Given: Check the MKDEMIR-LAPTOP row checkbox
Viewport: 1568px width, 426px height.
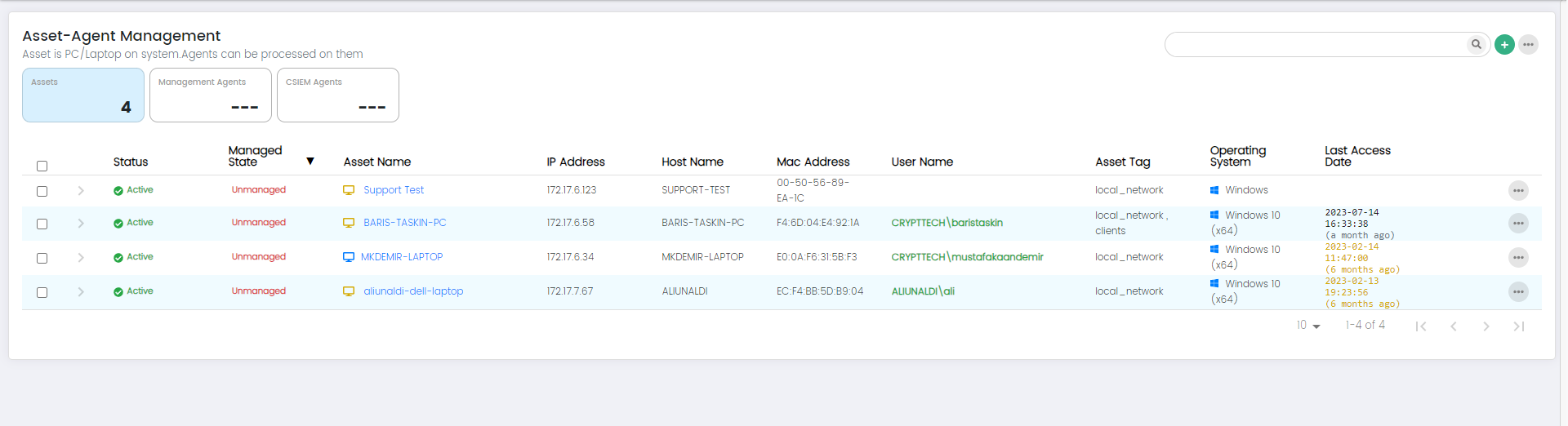Looking at the screenshot, I should pos(42,258).
